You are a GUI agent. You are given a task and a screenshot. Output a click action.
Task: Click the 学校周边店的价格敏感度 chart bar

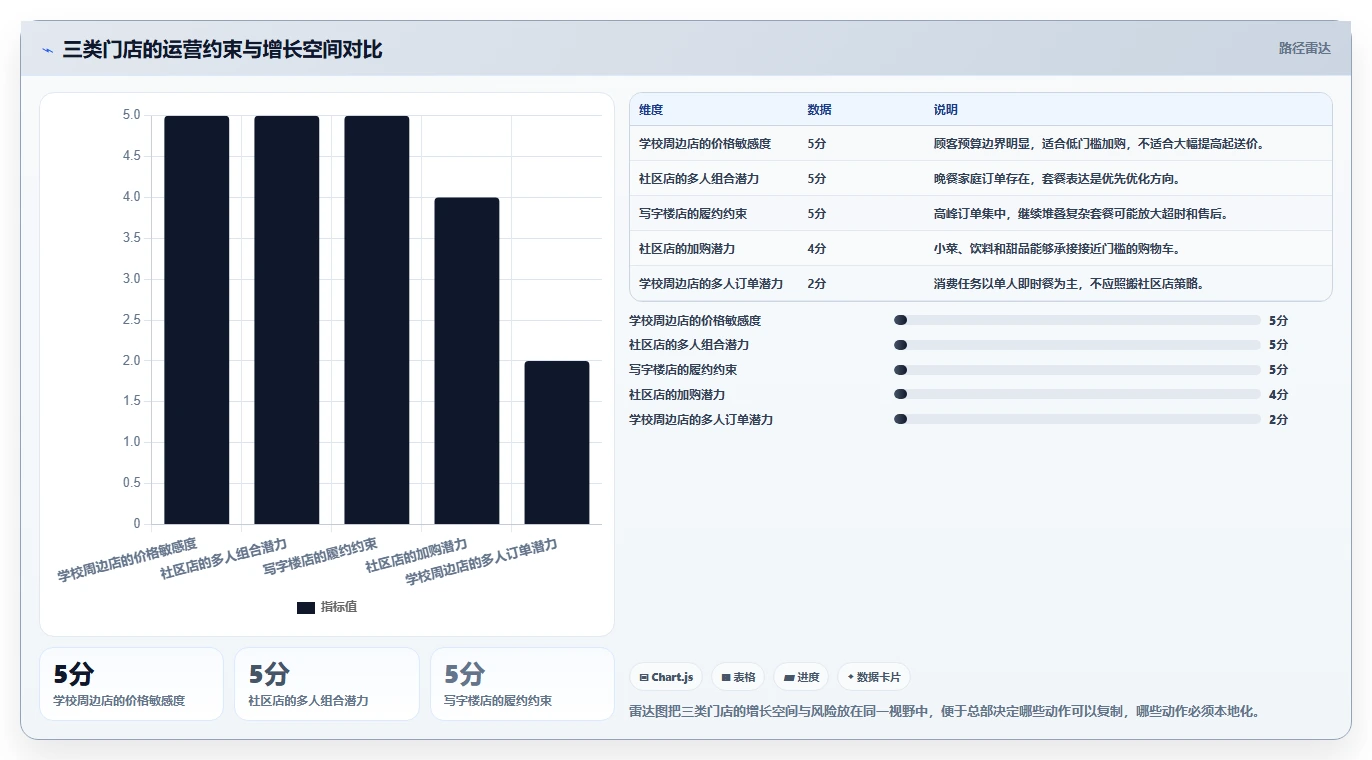point(197,320)
